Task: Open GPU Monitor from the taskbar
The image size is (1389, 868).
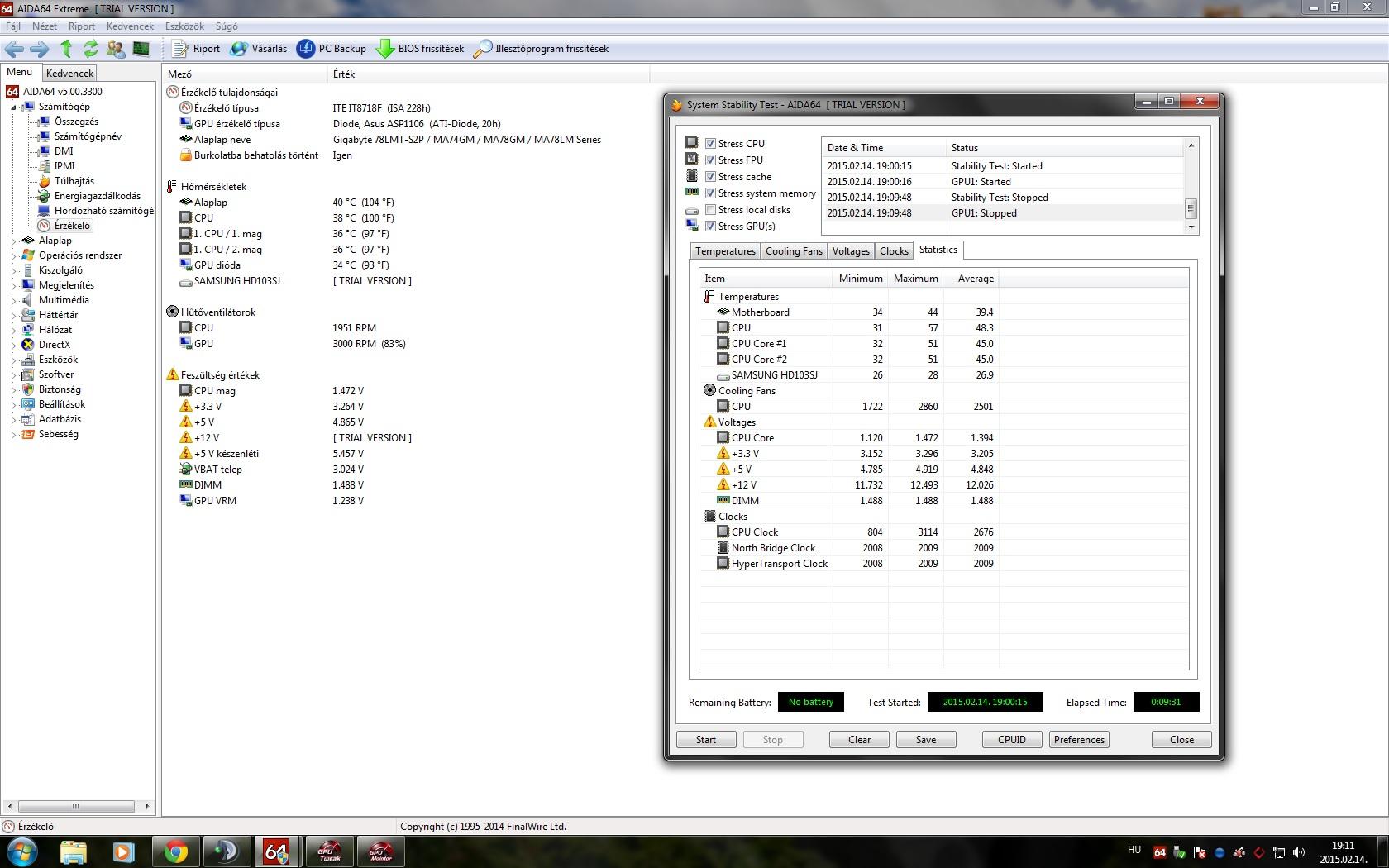Action: (x=380, y=851)
